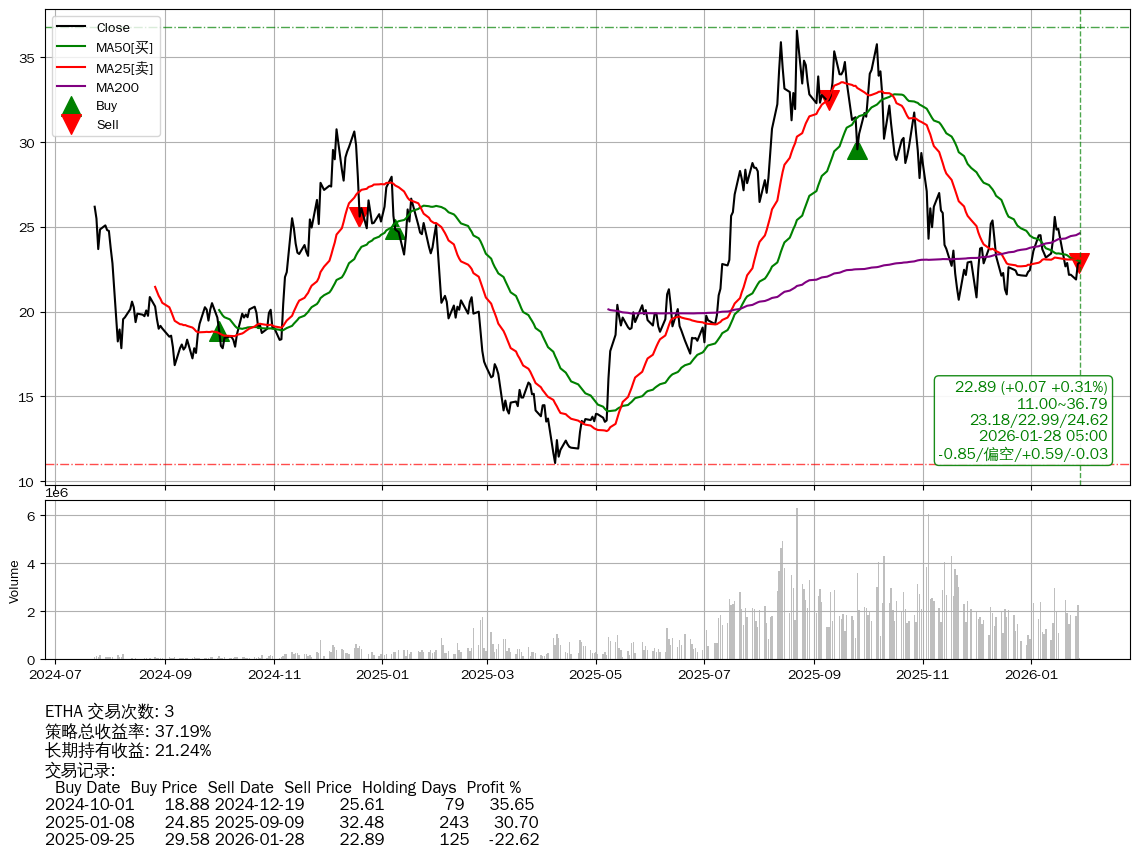Image resolution: width=1139 pixels, height=857 pixels.
Task: Click the 2025-05 date label on x-axis
Action: point(596,675)
